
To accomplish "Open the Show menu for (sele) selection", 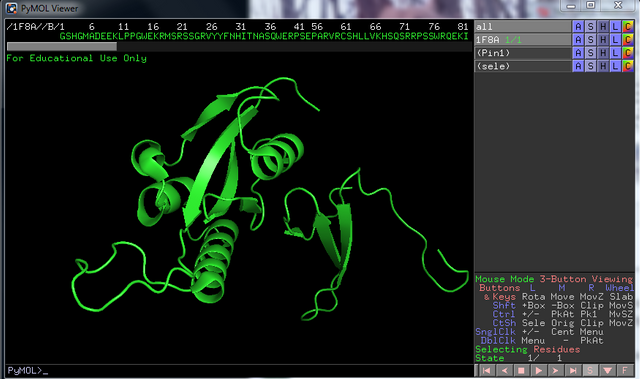I will 590,66.
